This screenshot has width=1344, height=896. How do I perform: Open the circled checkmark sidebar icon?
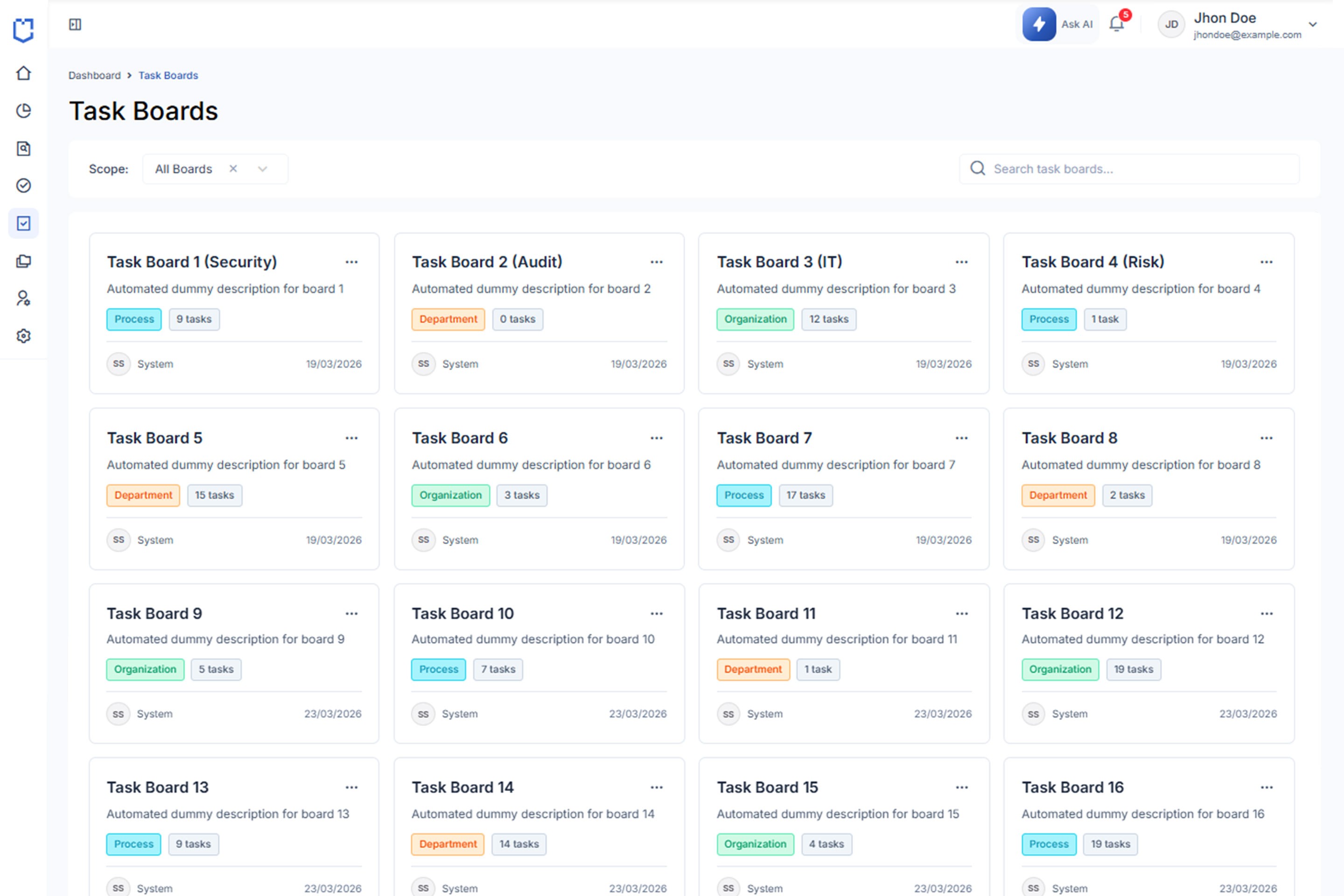click(x=23, y=186)
